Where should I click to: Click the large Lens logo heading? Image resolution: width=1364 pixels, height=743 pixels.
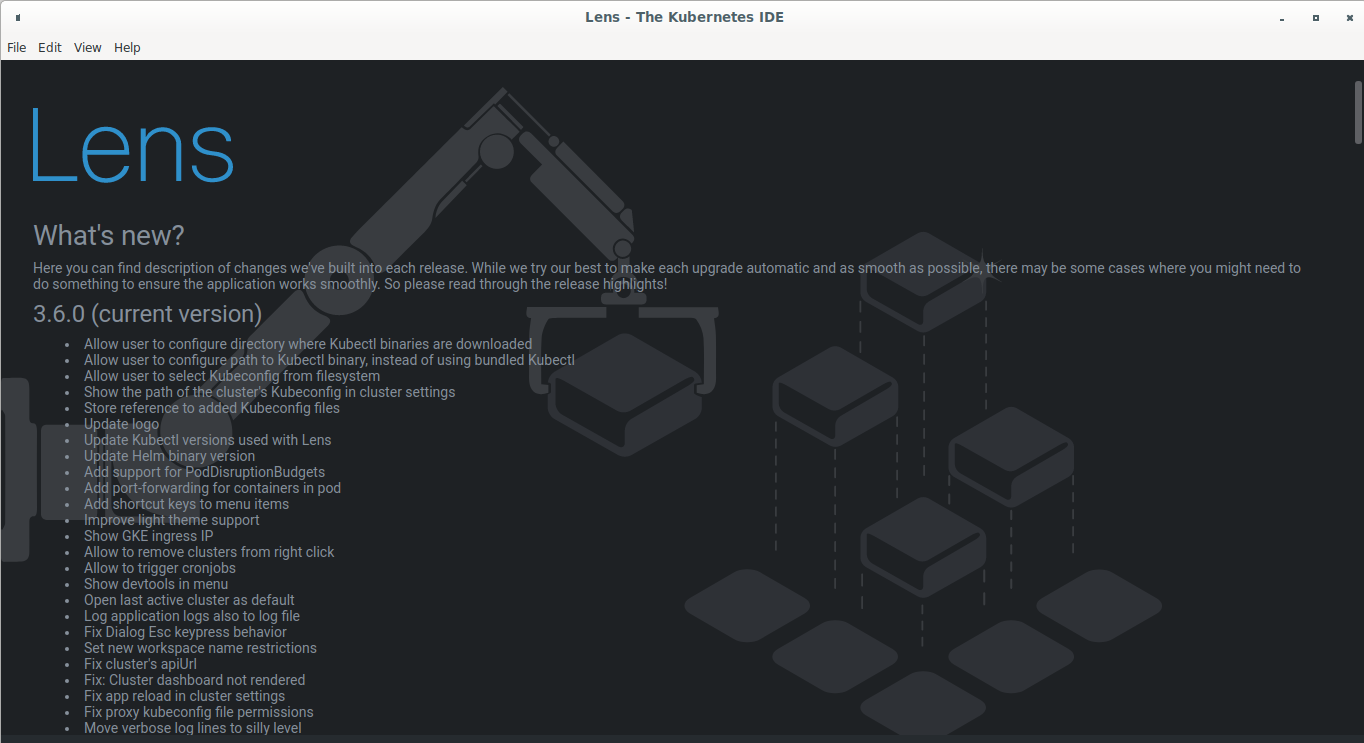coord(132,146)
